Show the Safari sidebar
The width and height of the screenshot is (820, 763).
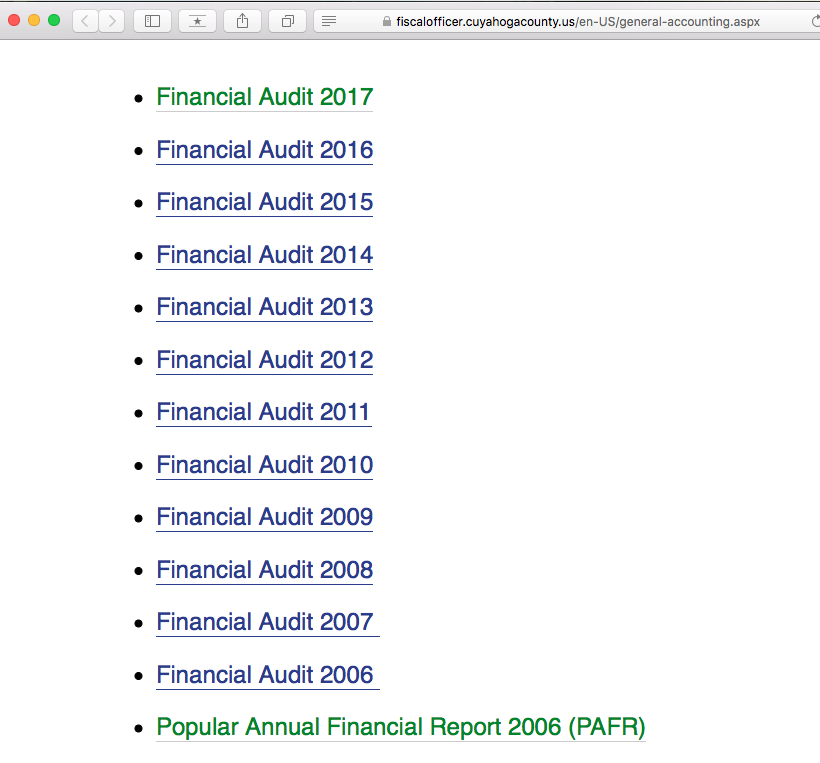pyautogui.click(x=152, y=21)
